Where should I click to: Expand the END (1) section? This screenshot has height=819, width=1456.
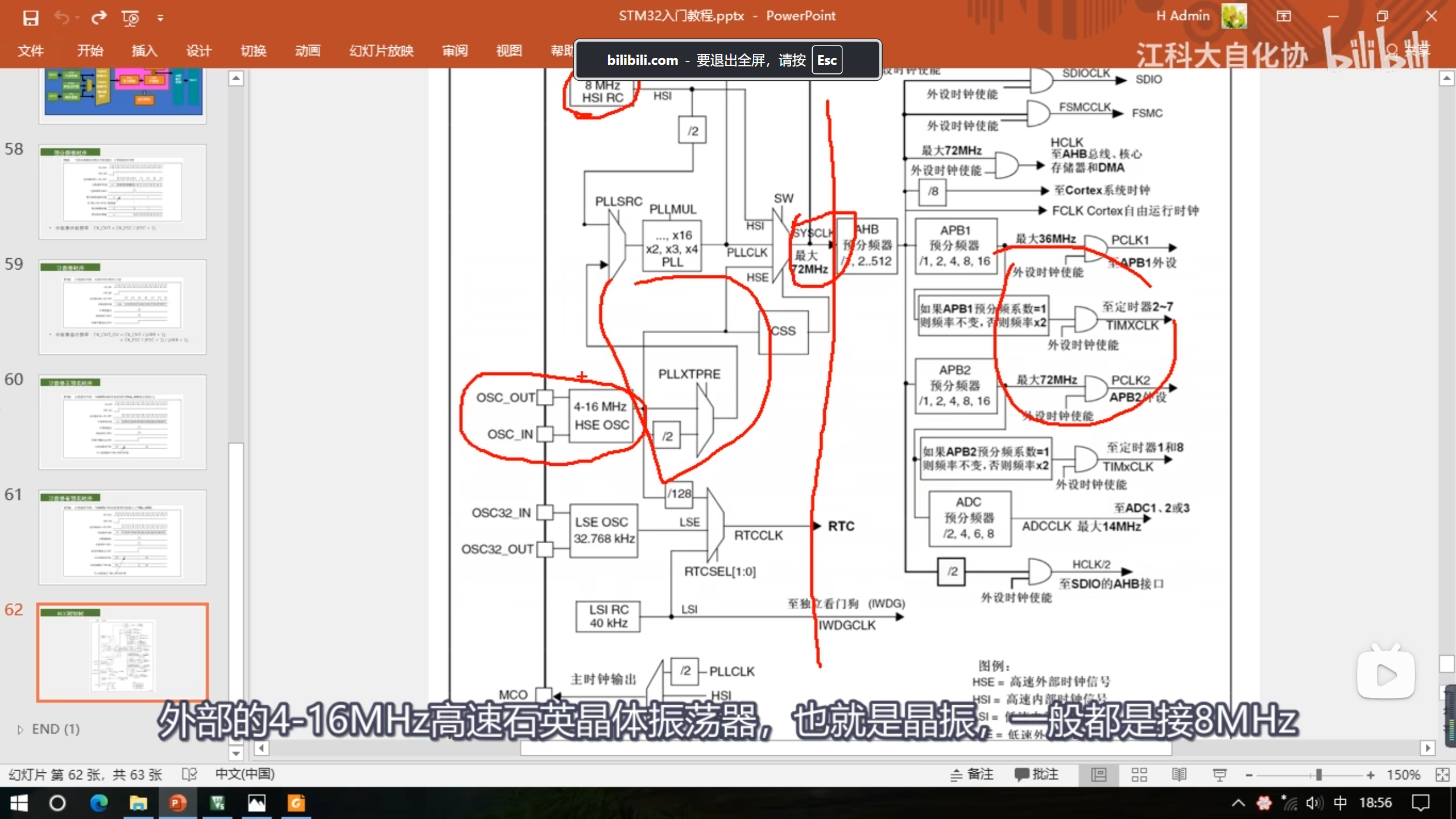[x=20, y=730]
